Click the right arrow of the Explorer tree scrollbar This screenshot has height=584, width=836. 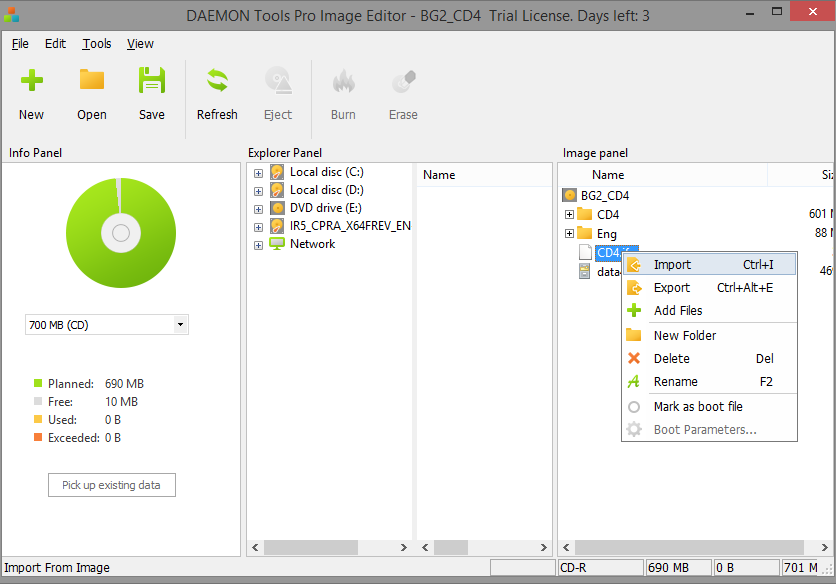[404, 547]
